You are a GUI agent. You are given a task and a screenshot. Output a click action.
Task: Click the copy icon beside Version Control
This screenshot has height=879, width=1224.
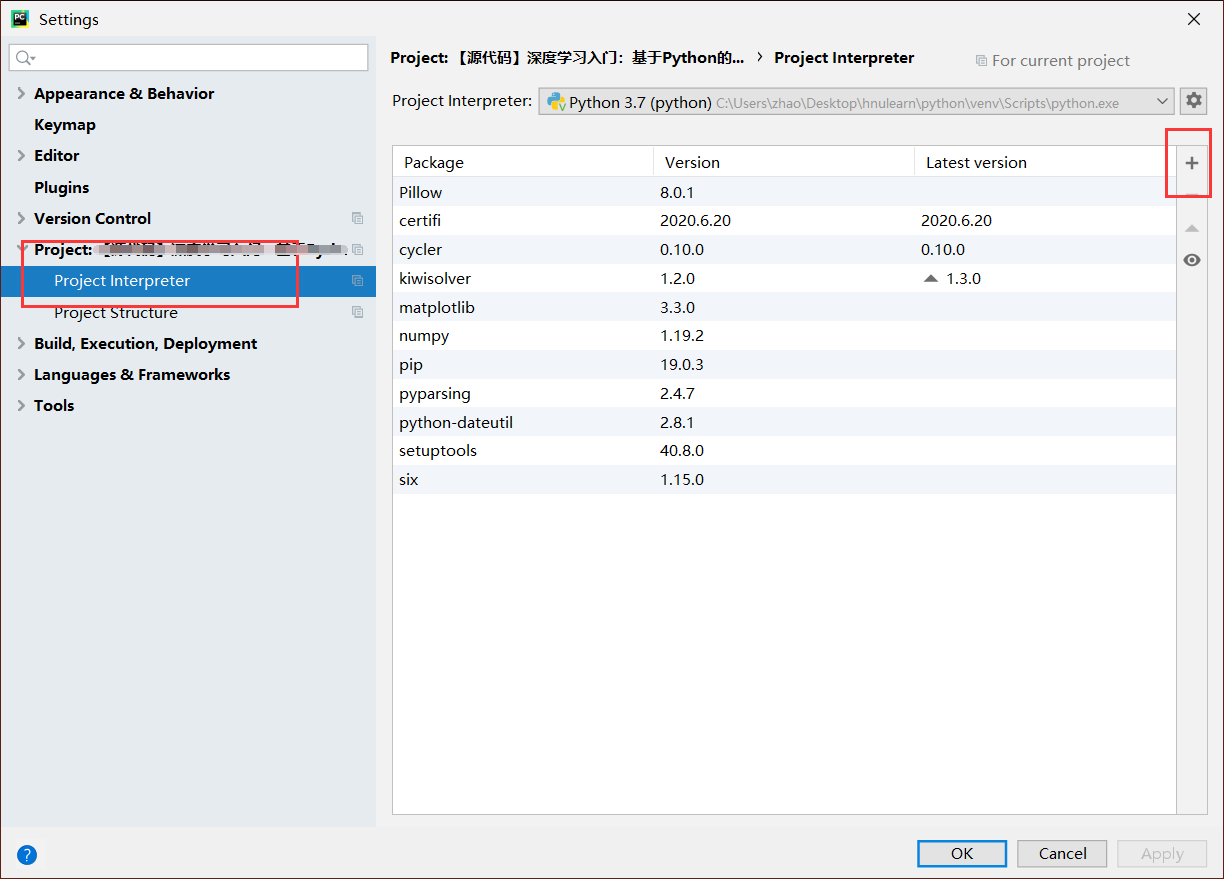[x=357, y=218]
